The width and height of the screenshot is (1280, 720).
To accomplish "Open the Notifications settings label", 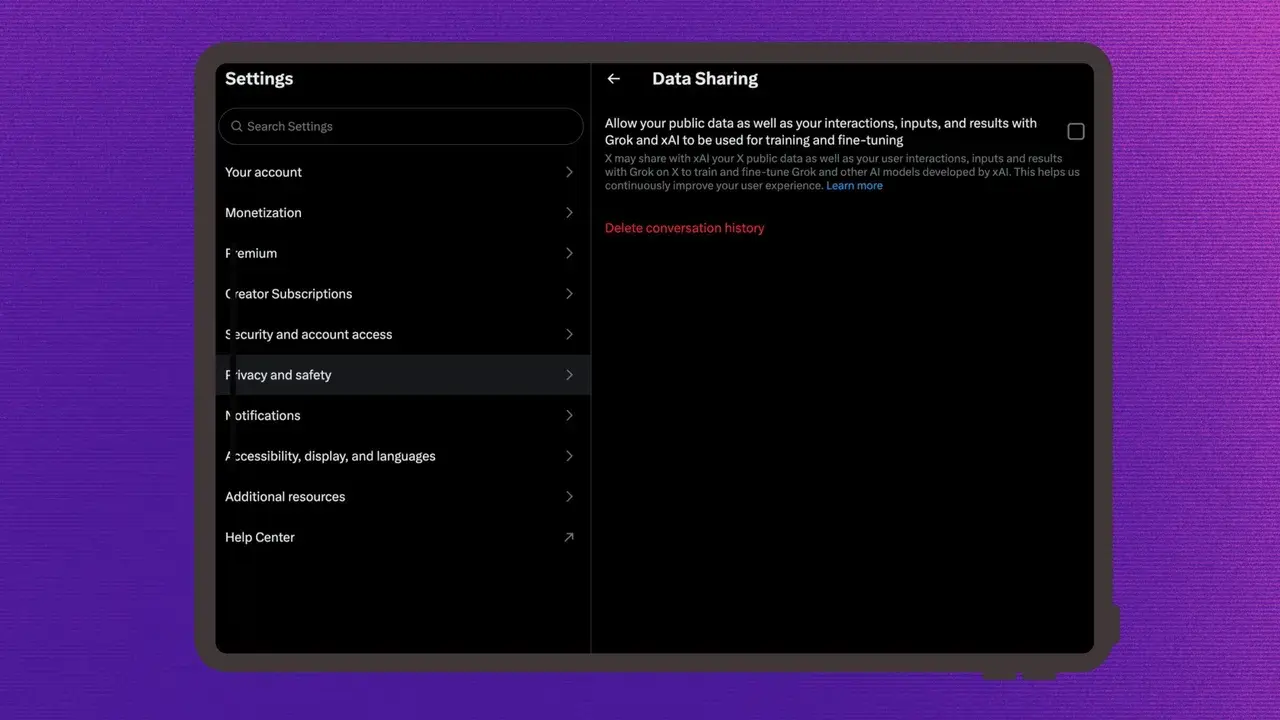I will [x=263, y=415].
